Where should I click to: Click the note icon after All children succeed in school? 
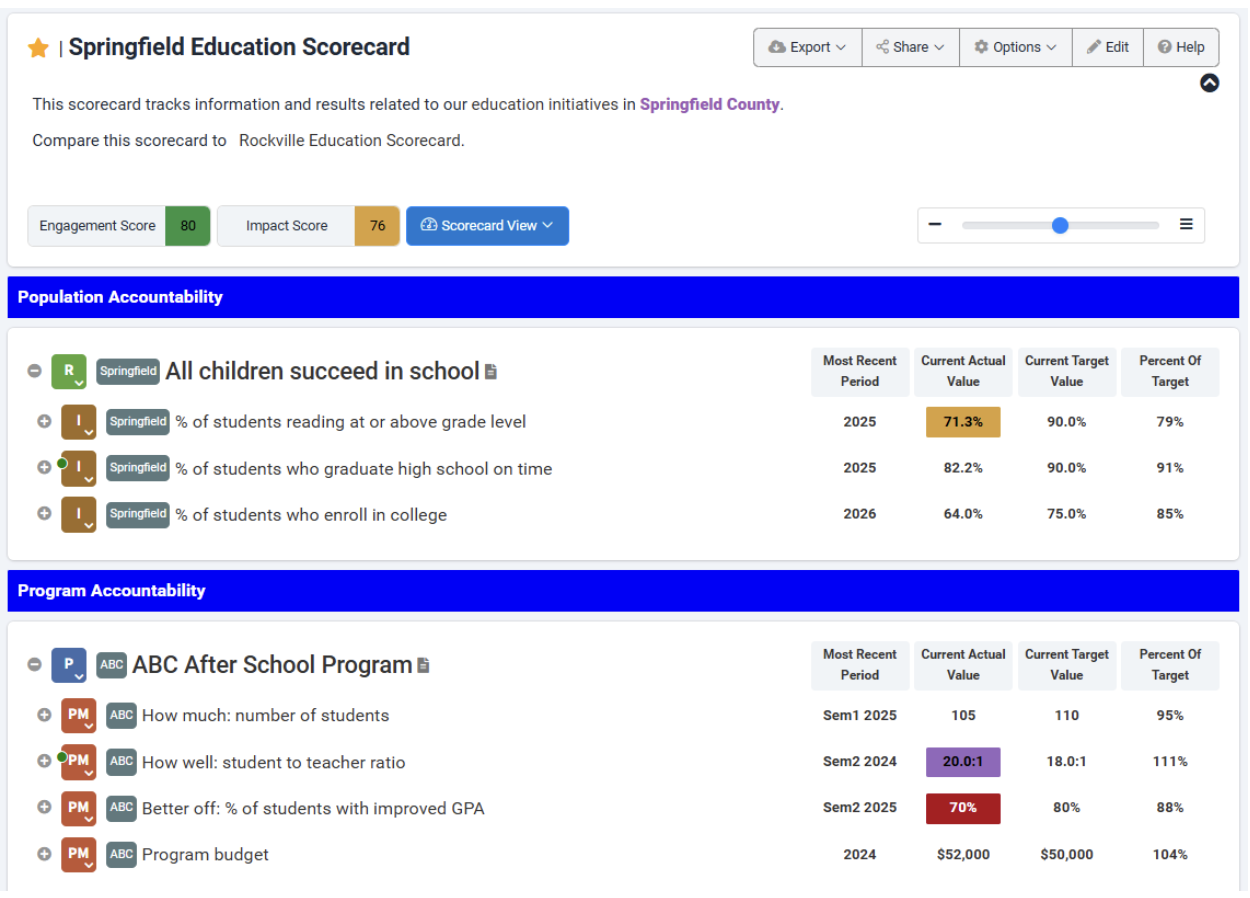491,372
